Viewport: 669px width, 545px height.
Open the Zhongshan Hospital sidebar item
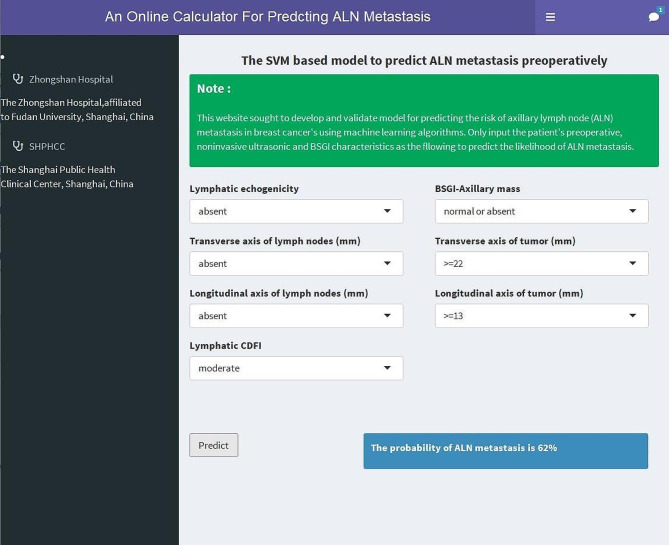tap(63, 79)
